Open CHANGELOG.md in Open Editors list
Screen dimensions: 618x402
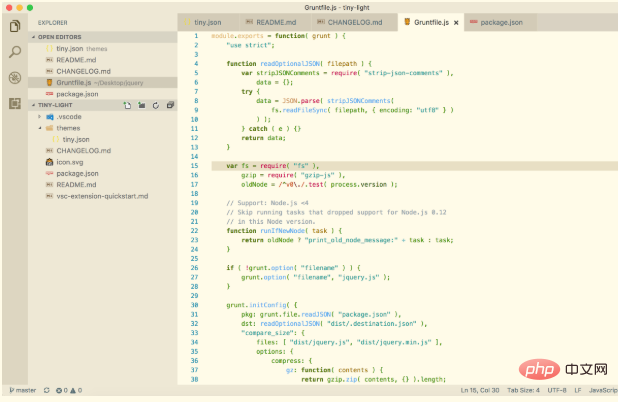pyautogui.click(x=102, y=71)
